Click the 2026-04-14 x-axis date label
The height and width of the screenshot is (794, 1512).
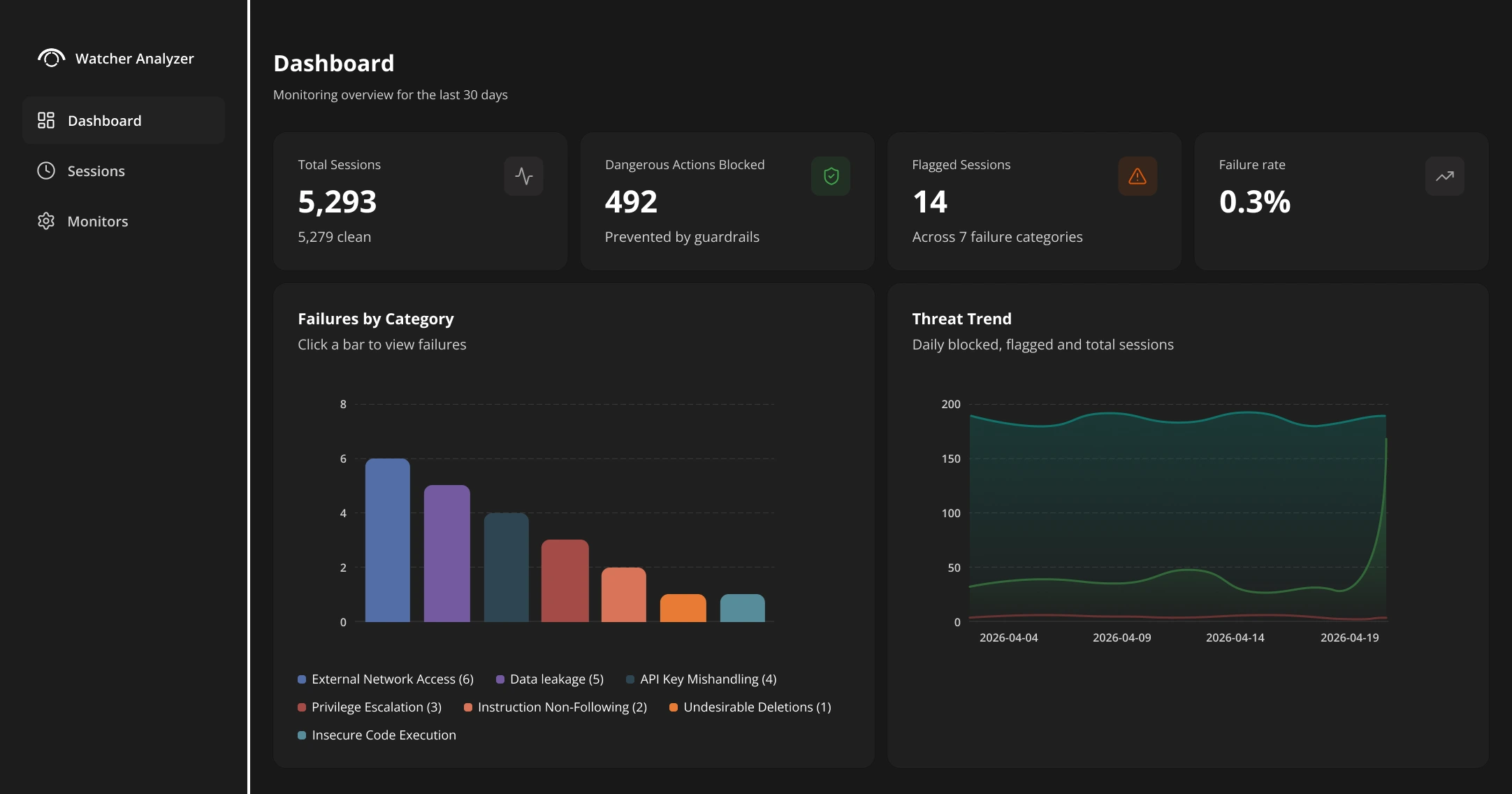click(x=1235, y=637)
